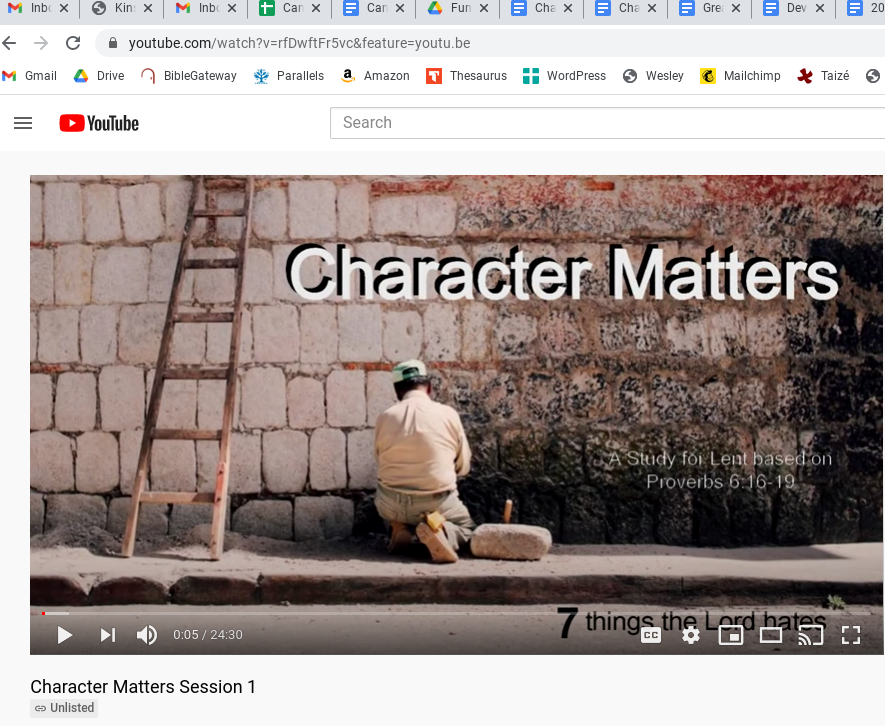Click video title Character Matters Session 1

click(143, 686)
